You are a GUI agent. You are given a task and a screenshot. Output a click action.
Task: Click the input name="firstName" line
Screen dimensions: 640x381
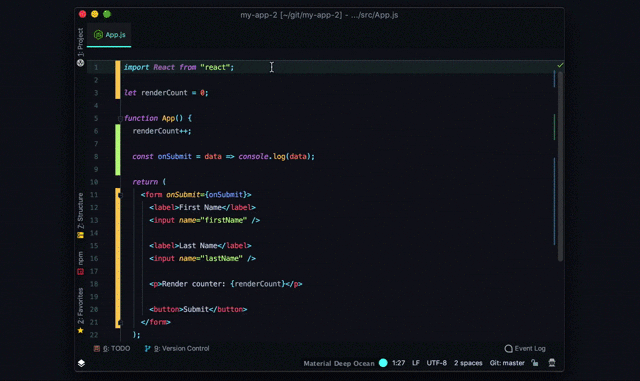click(x=204, y=220)
